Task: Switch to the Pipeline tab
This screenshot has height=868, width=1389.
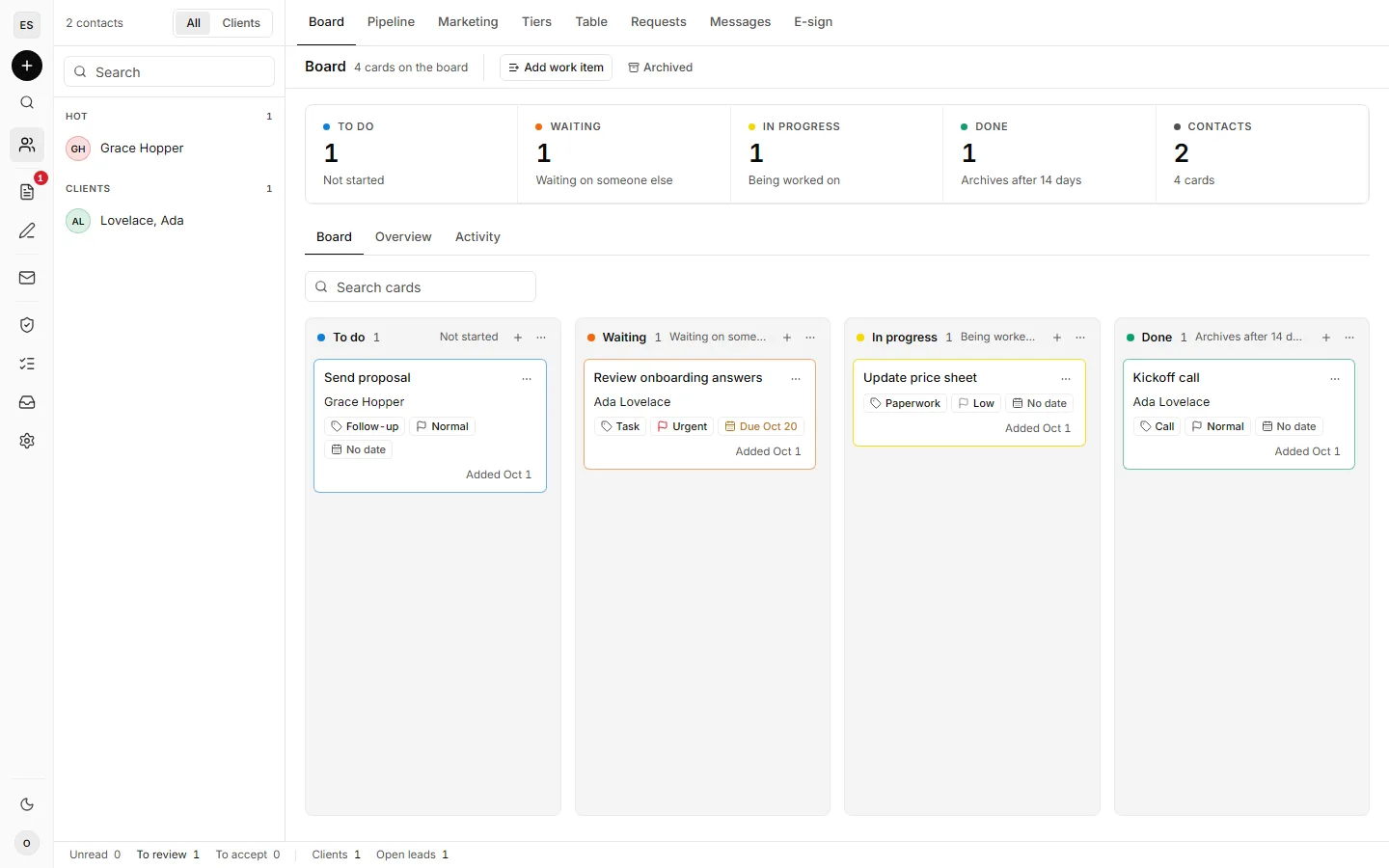Action: 391,22
